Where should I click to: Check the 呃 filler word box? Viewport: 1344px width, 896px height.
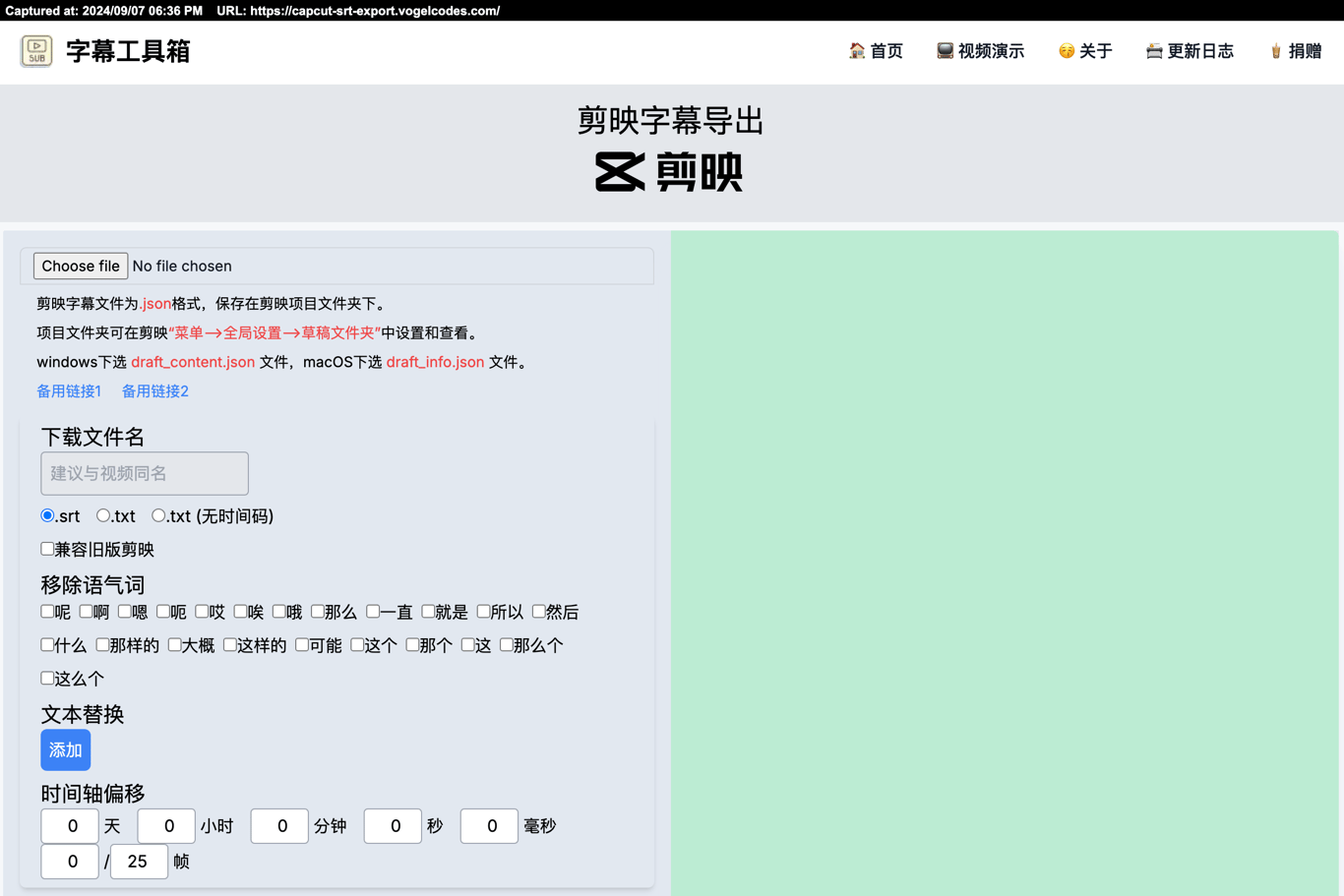point(163,612)
